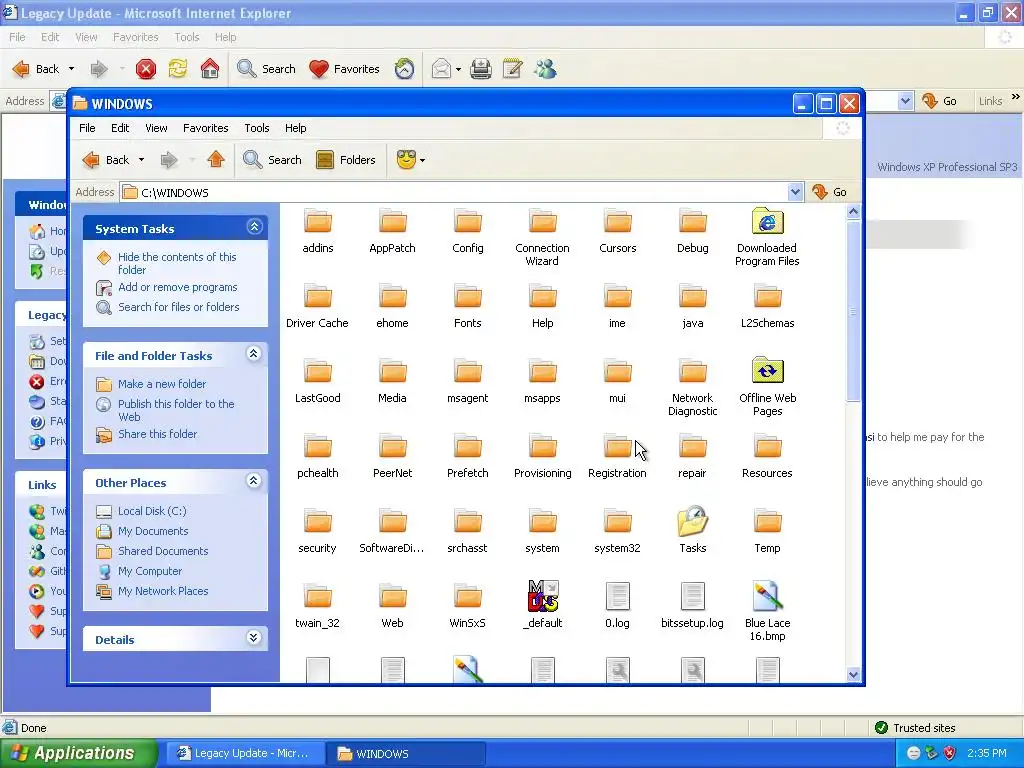Open Back history dropdown in WINDOWS explorer
1024x768 pixels.
pyautogui.click(x=141, y=160)
